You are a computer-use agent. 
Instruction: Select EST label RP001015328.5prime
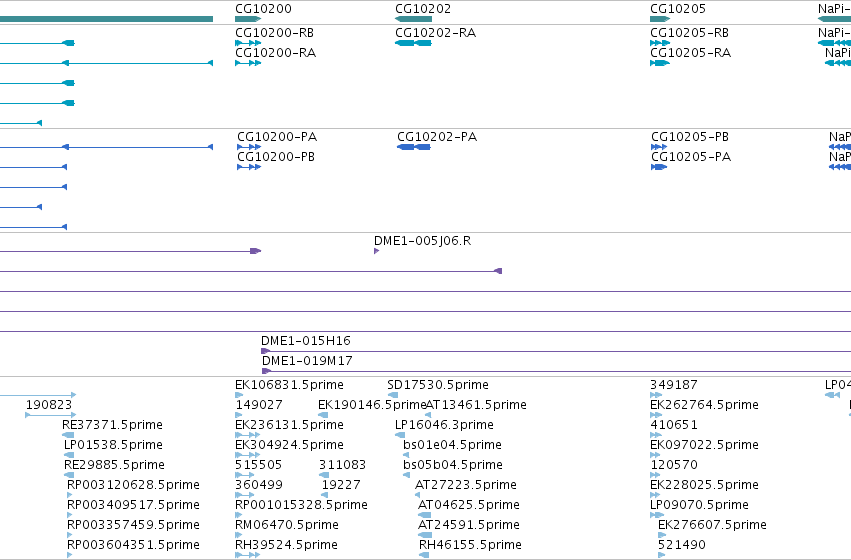(301, 505)
